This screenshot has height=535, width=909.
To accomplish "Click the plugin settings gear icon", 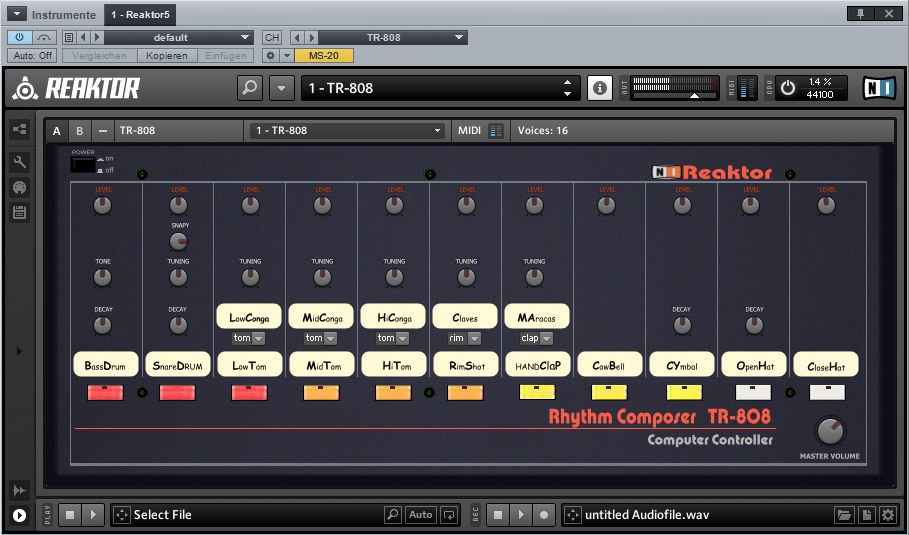I will point(270,56).
